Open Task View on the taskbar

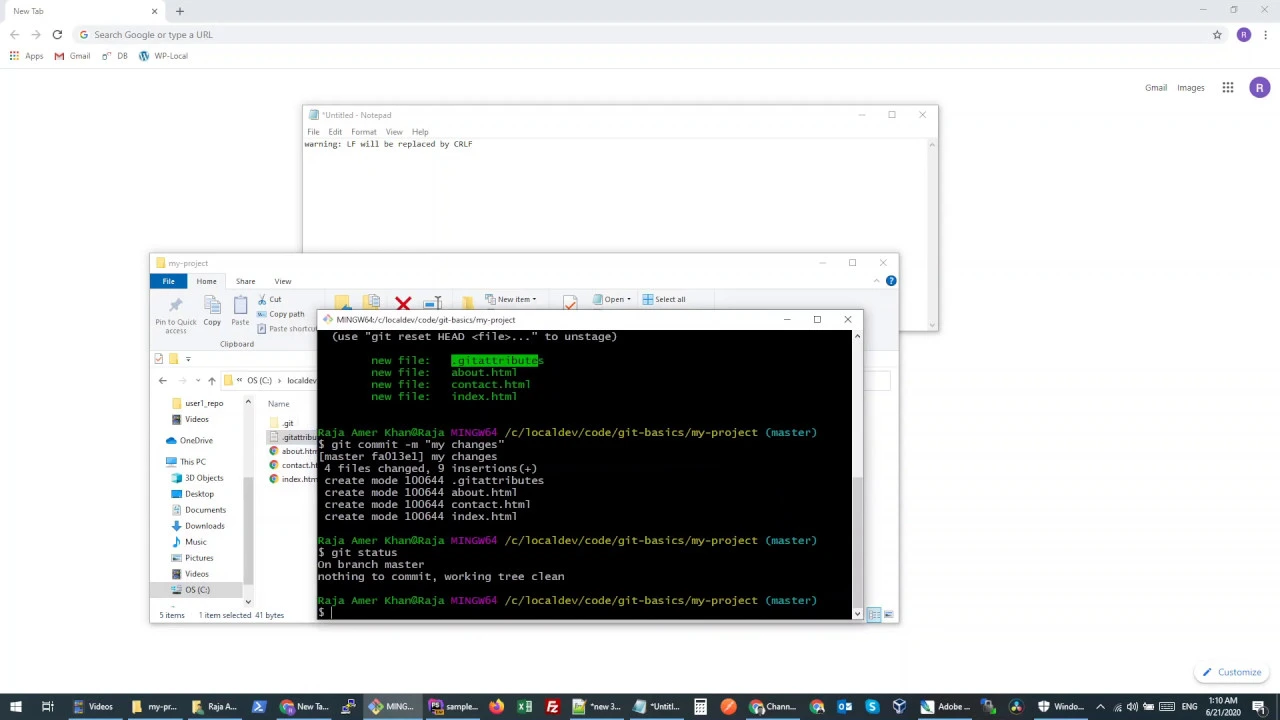[47, 707]
